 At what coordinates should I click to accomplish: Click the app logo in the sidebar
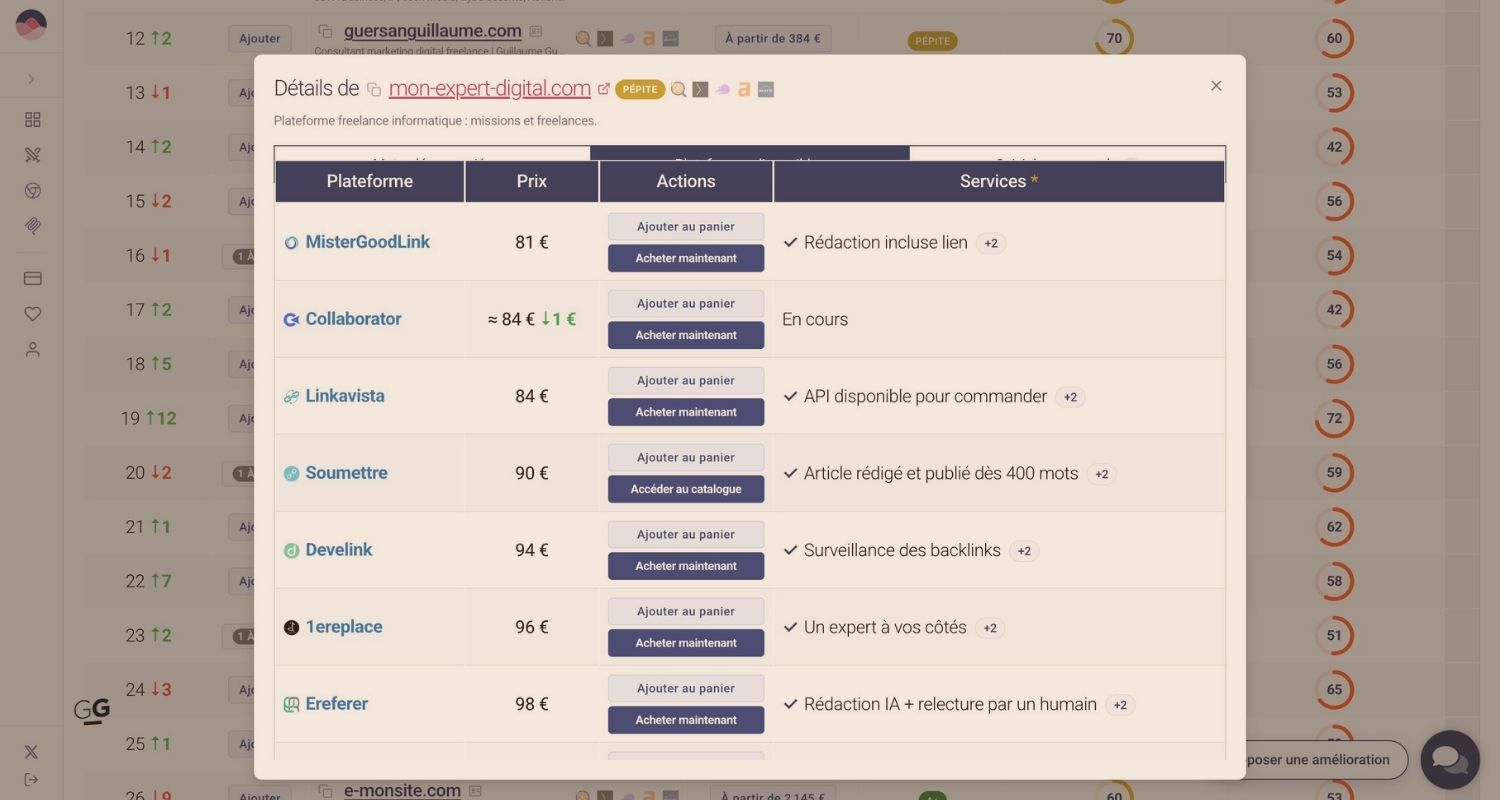coord(32,25)
